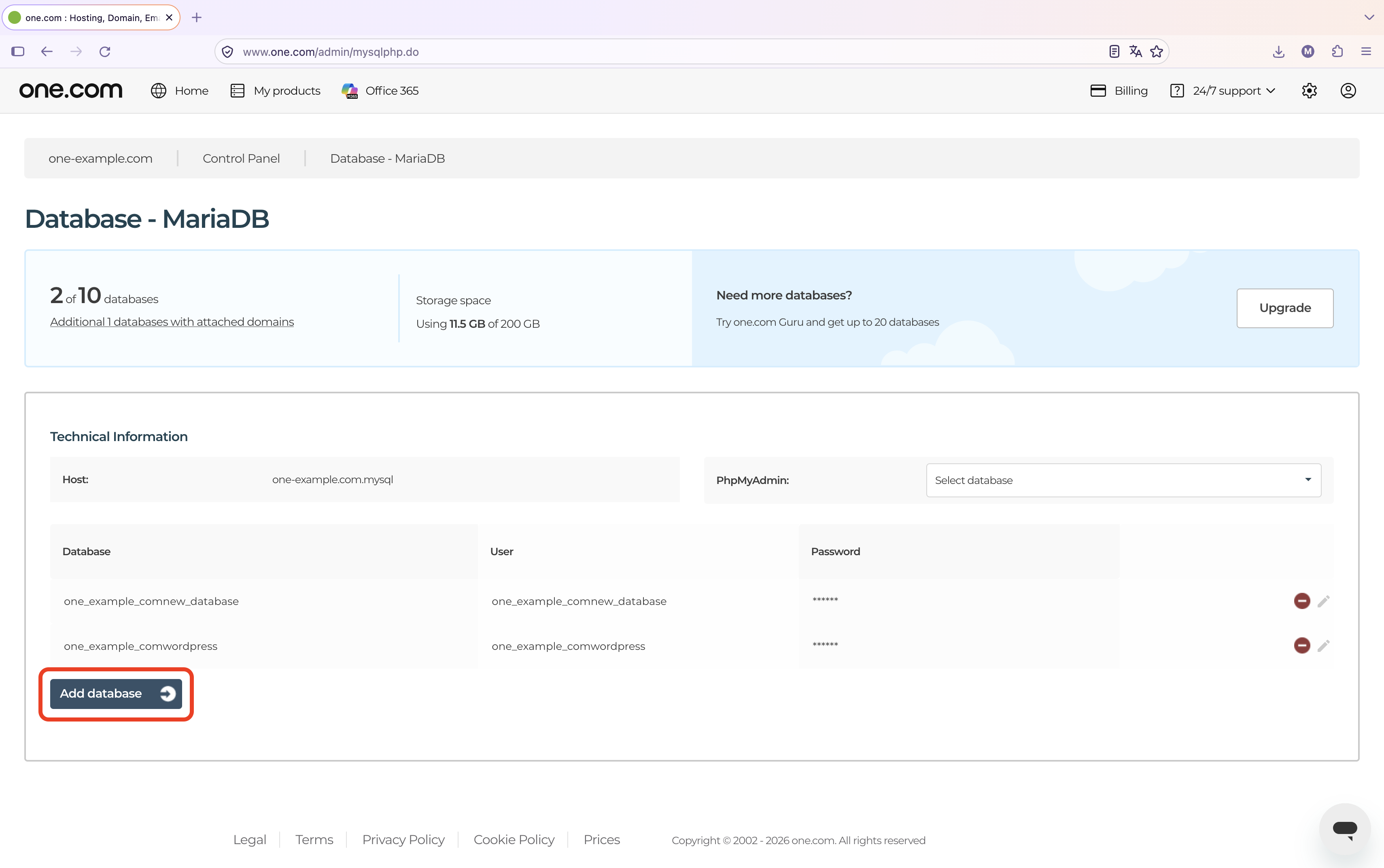Open the live chat bubble
Viewport: 1384px width, 868px height.
pos(1344,829)
